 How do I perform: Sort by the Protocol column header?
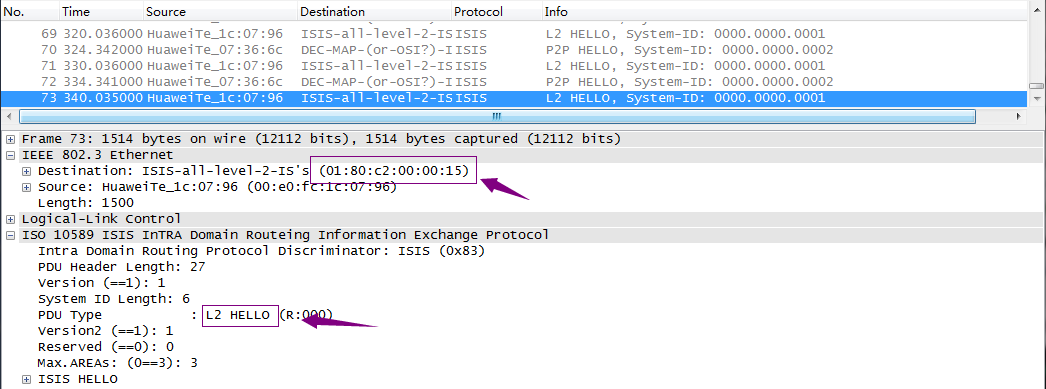point(496,11)
